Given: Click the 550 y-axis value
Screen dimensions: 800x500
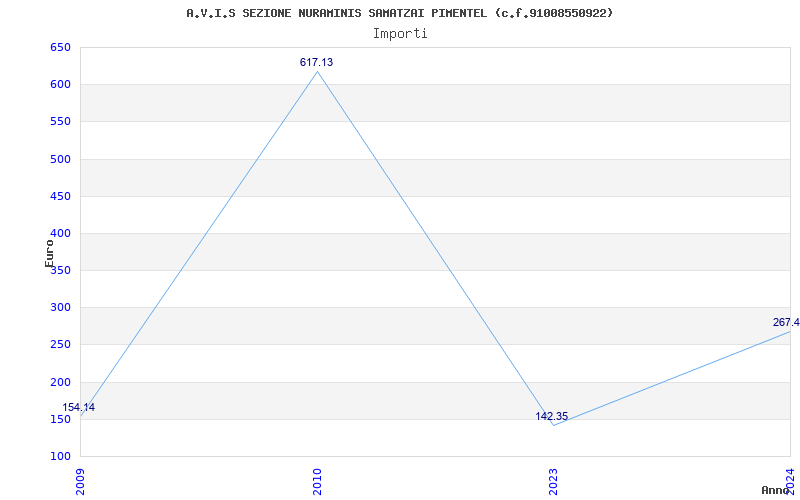Looking at the screenshot, I should pos(60,122).
